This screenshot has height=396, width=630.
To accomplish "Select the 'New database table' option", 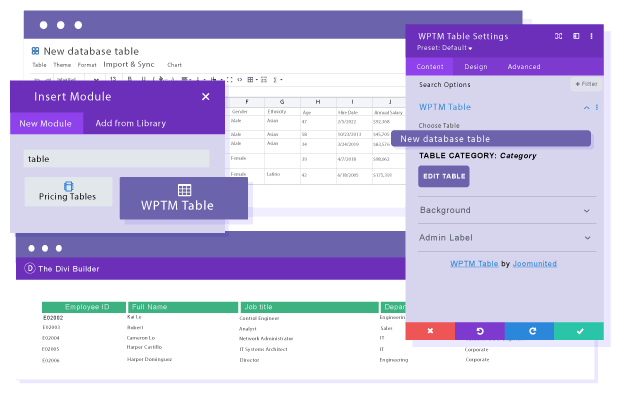I will point(491,139).
